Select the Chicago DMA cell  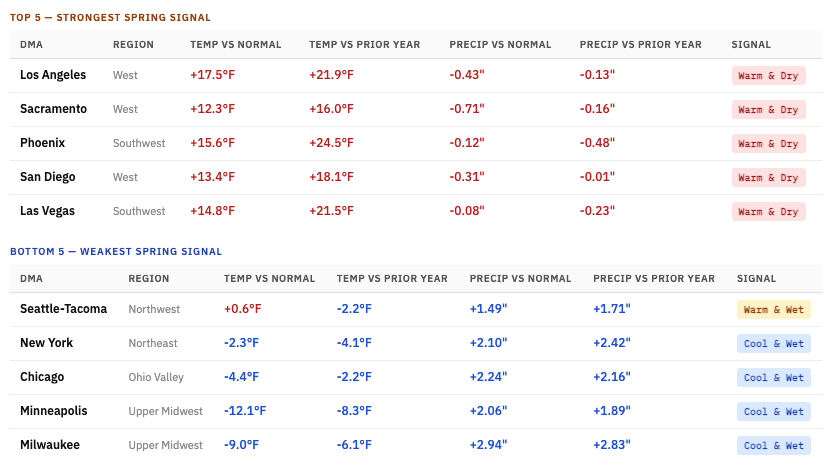(x=42, y=377)
